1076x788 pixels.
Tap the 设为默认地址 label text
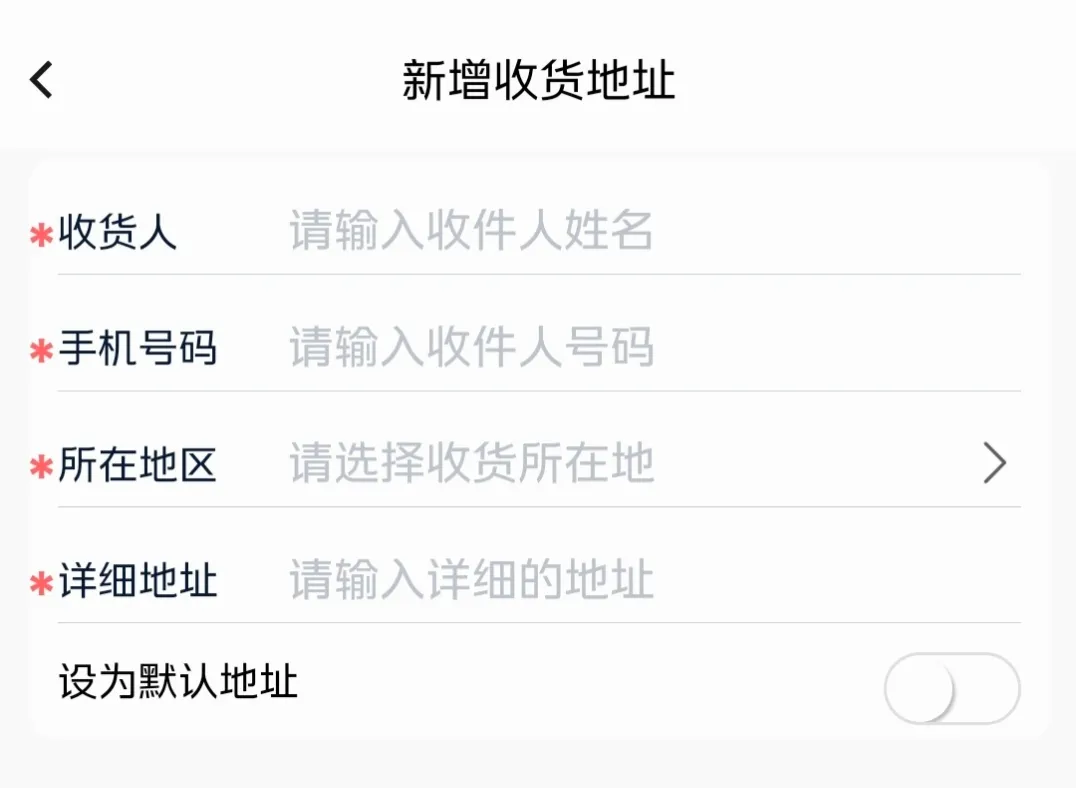178,684
